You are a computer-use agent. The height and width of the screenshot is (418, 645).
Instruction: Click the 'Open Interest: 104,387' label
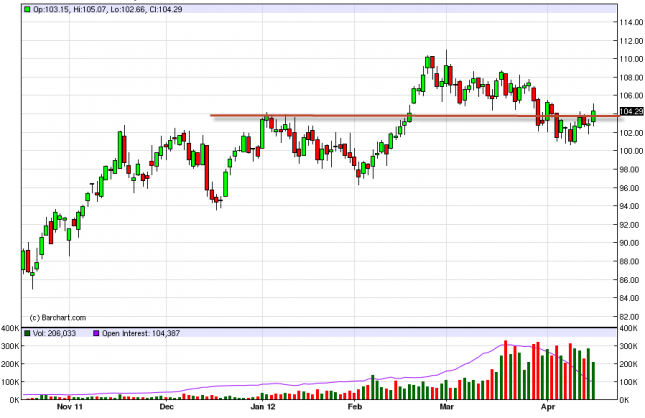point(141,333)
